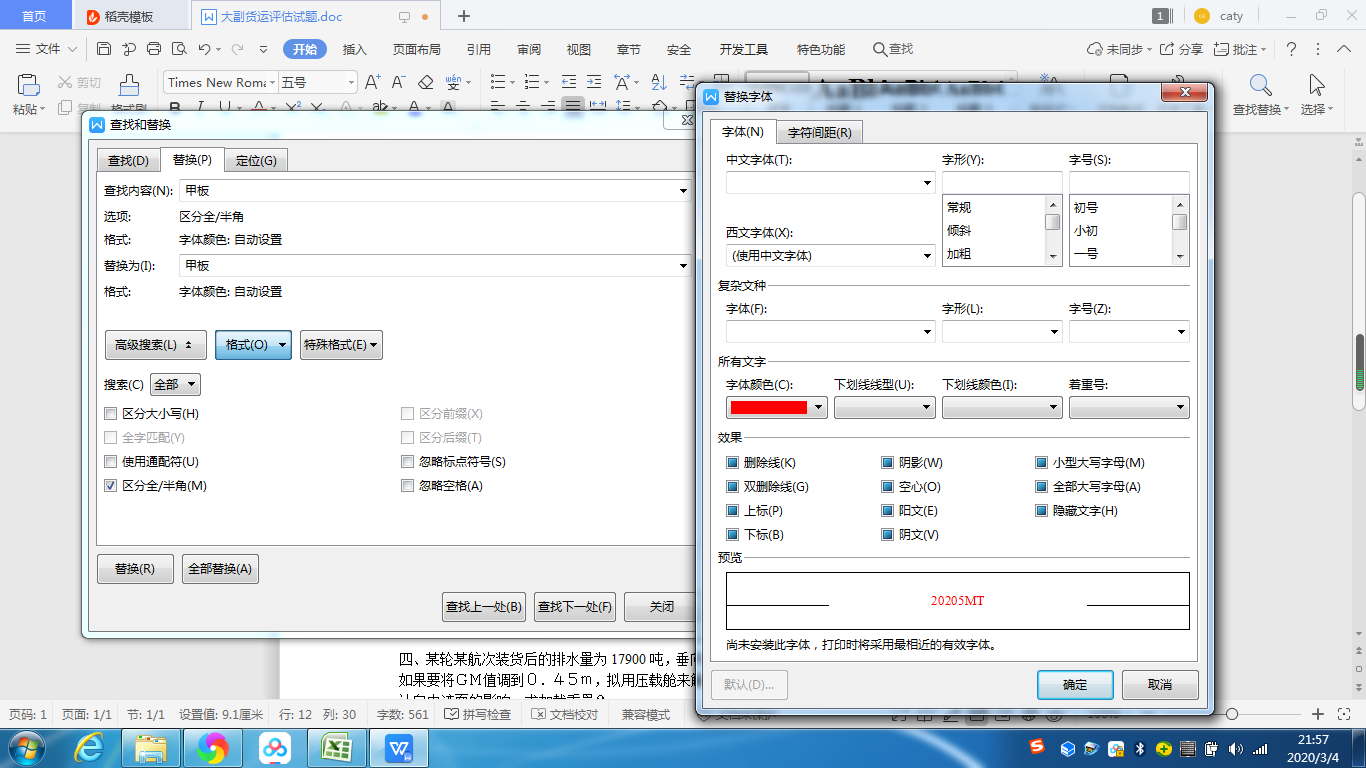Click the Windows Start button
Screen dimensions: 1366x768
click(27, 747)
